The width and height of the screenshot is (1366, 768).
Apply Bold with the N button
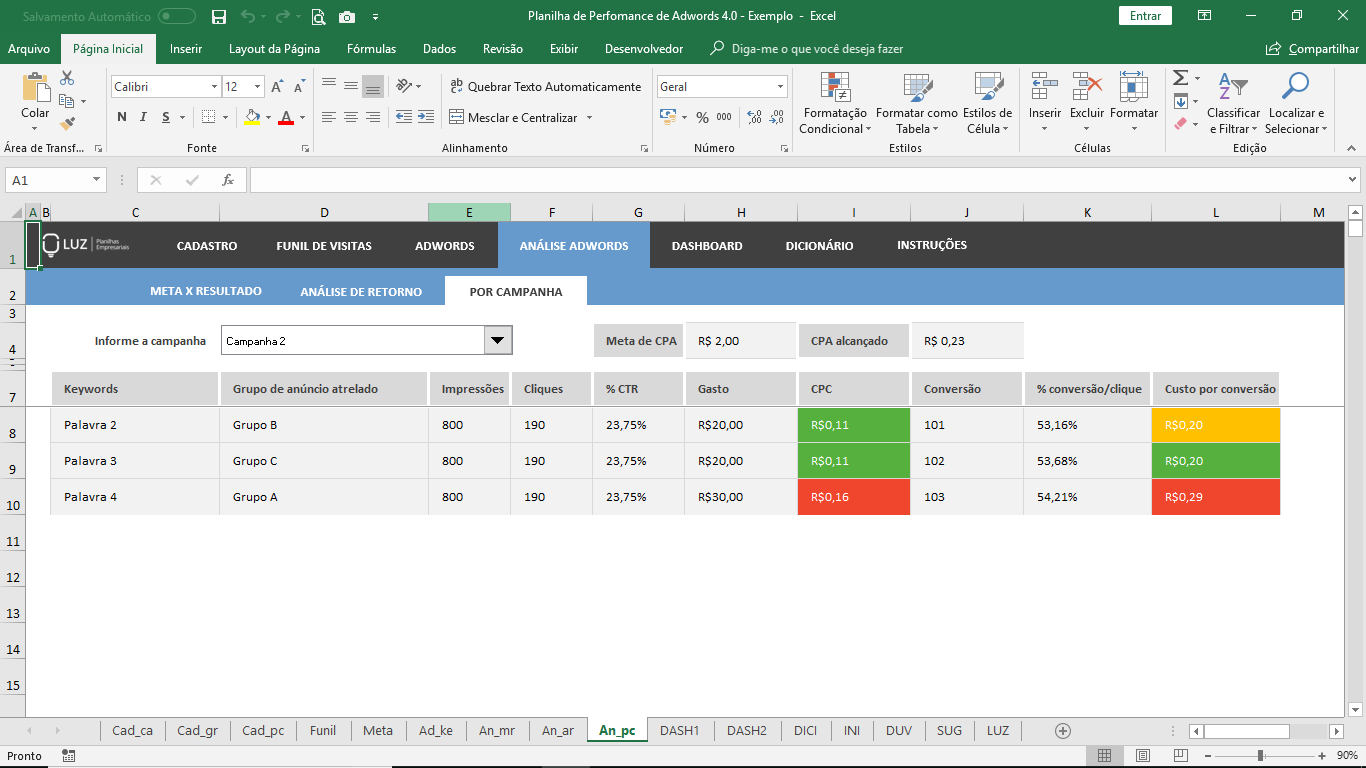point(122,117)
